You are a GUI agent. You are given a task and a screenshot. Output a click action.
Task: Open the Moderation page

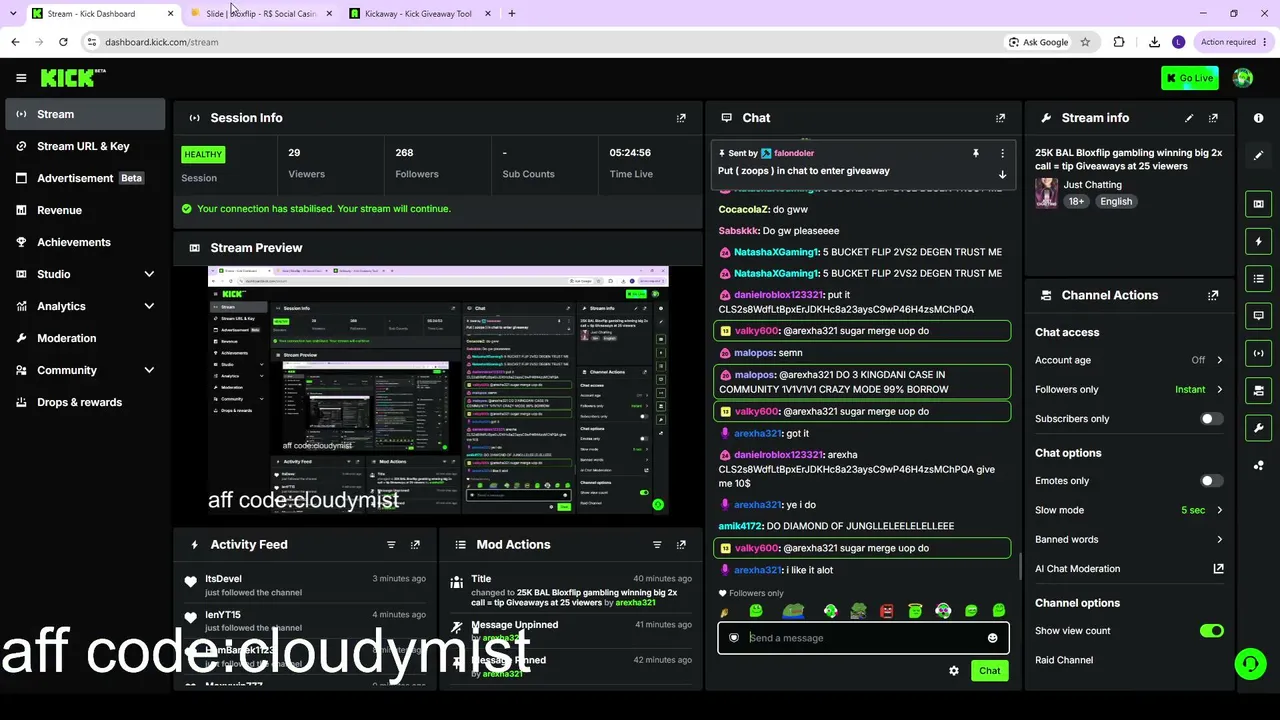85,338
